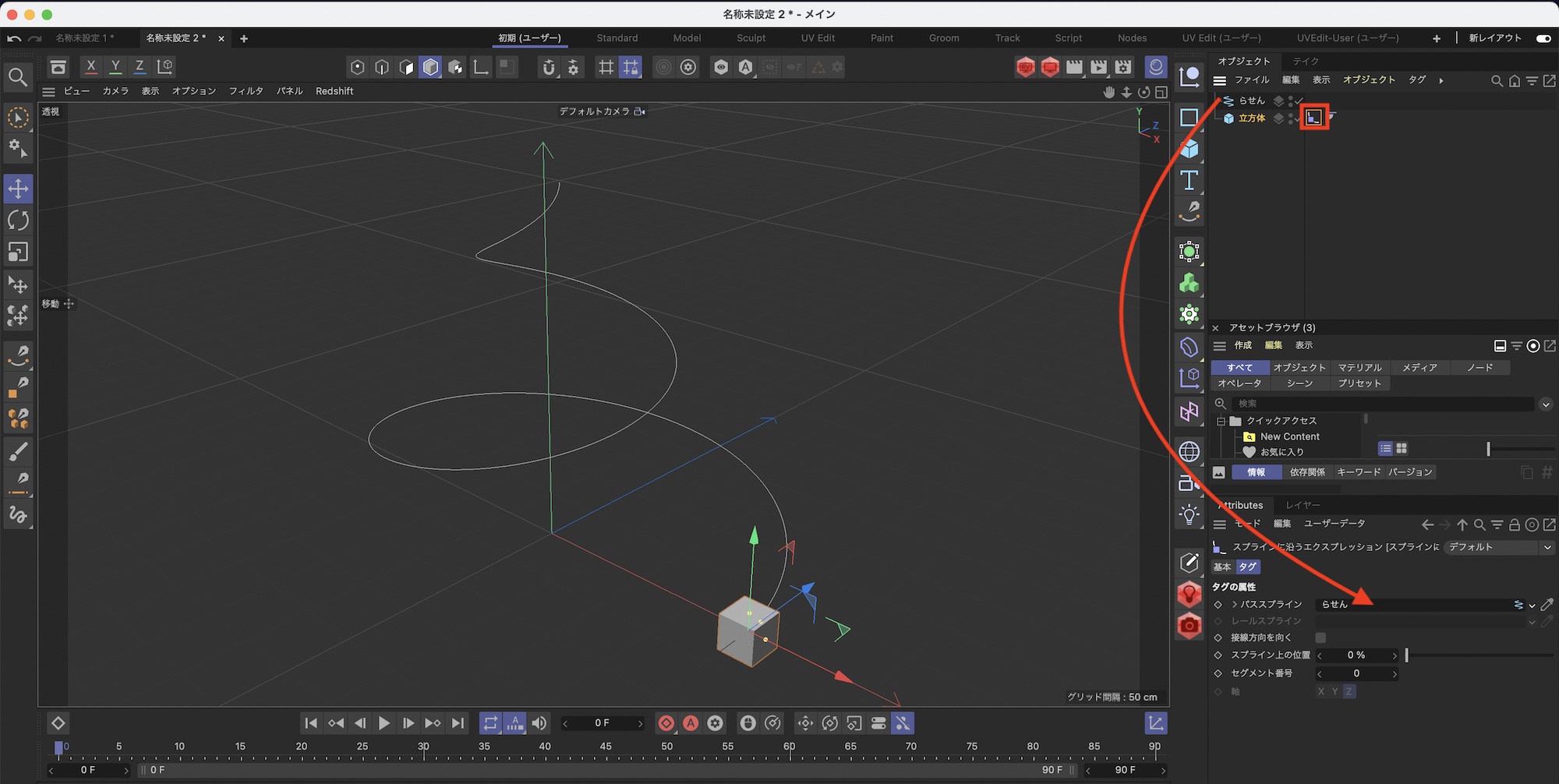This screenshot has height=784, width=1559.
Task: Enable the 接線方向を向く checkbox
Action: (1320, 637)
